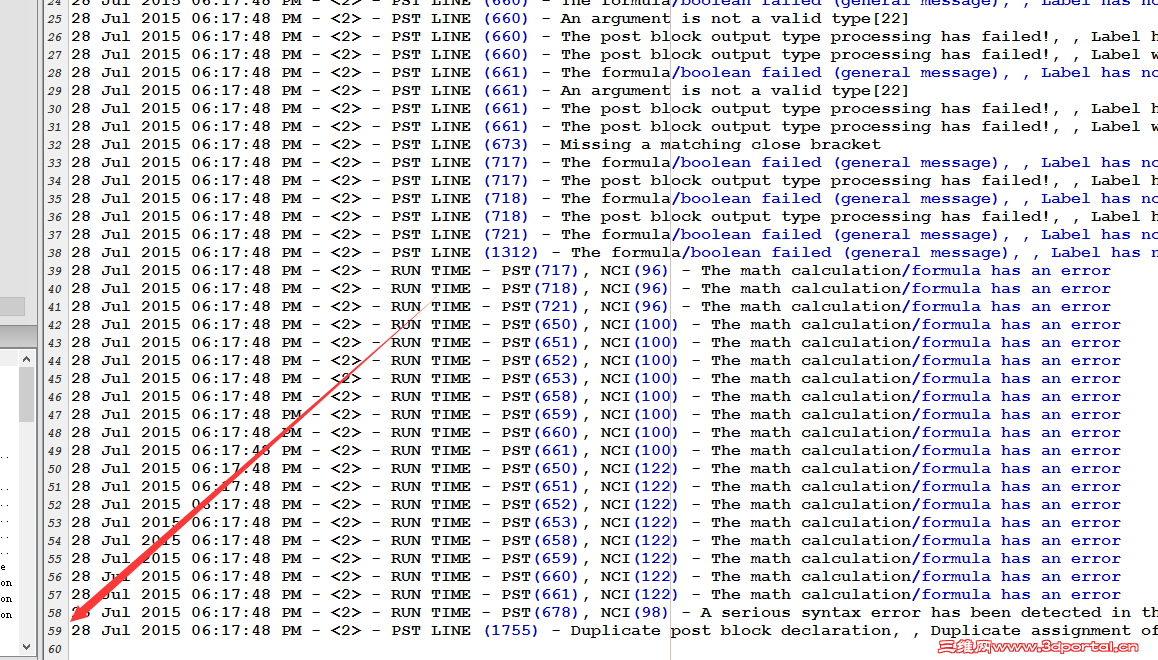
Task: Click 'NCI(122)' on line 54
Action: [x=640, y=540]
